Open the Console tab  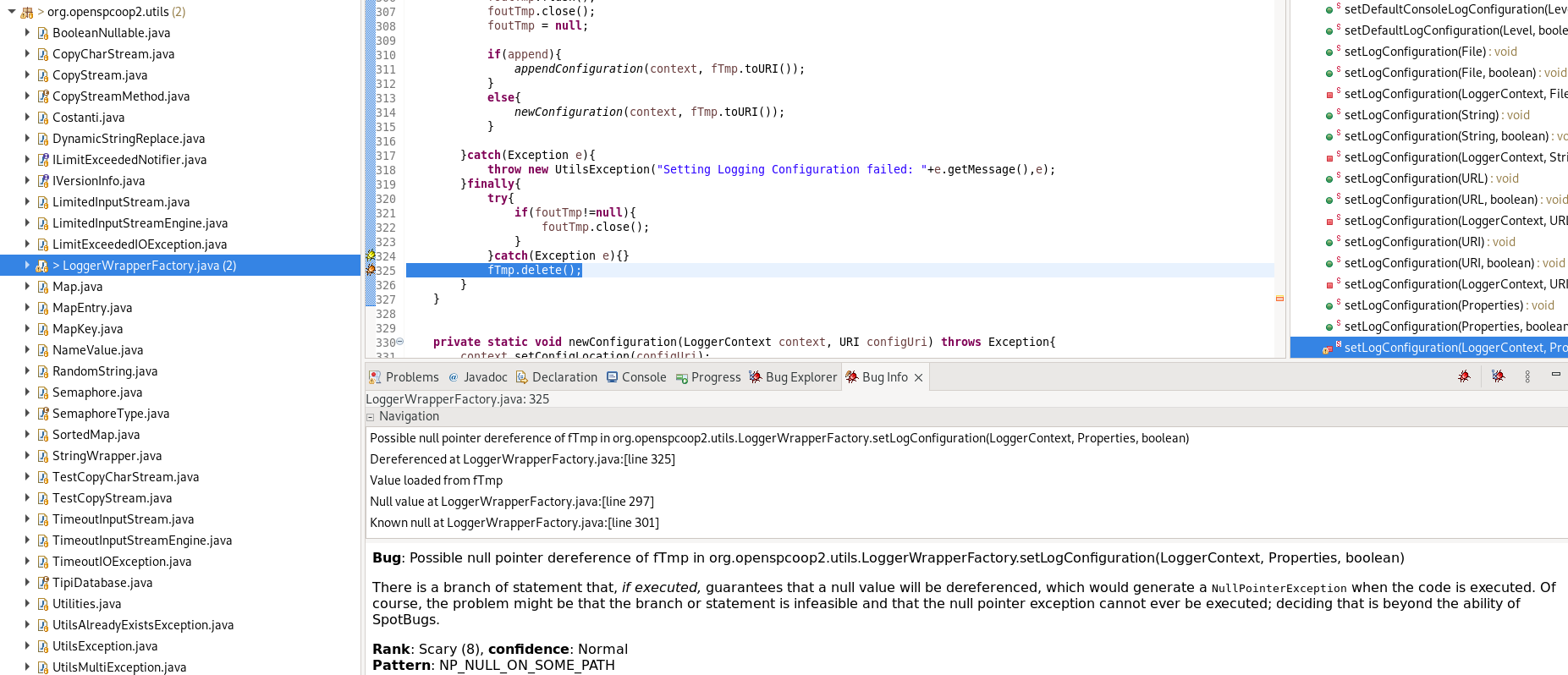click(x=636, y=377)
